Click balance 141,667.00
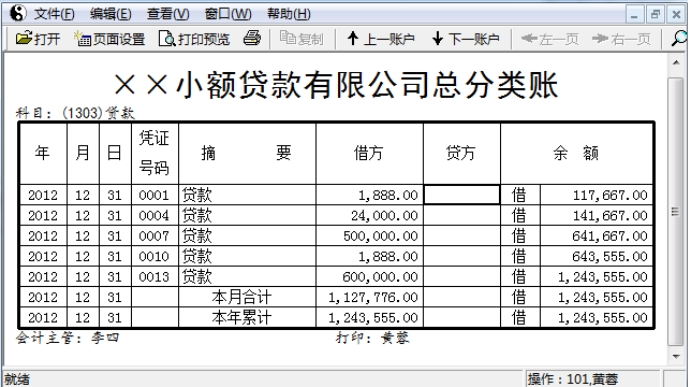Image resolution: width=692 pixels, height=387 pixels. (610, 216)
